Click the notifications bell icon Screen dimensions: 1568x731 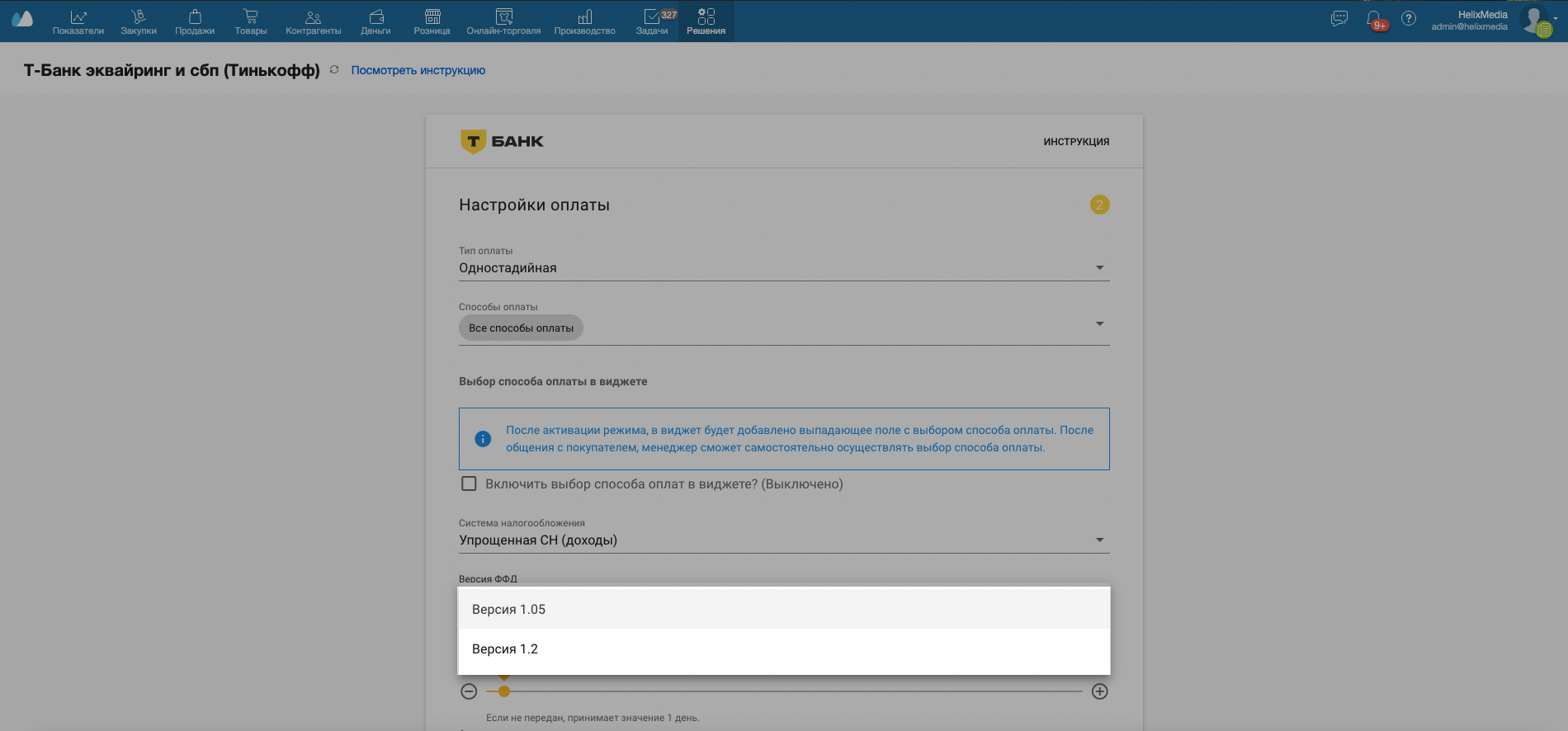point(1374,18)
